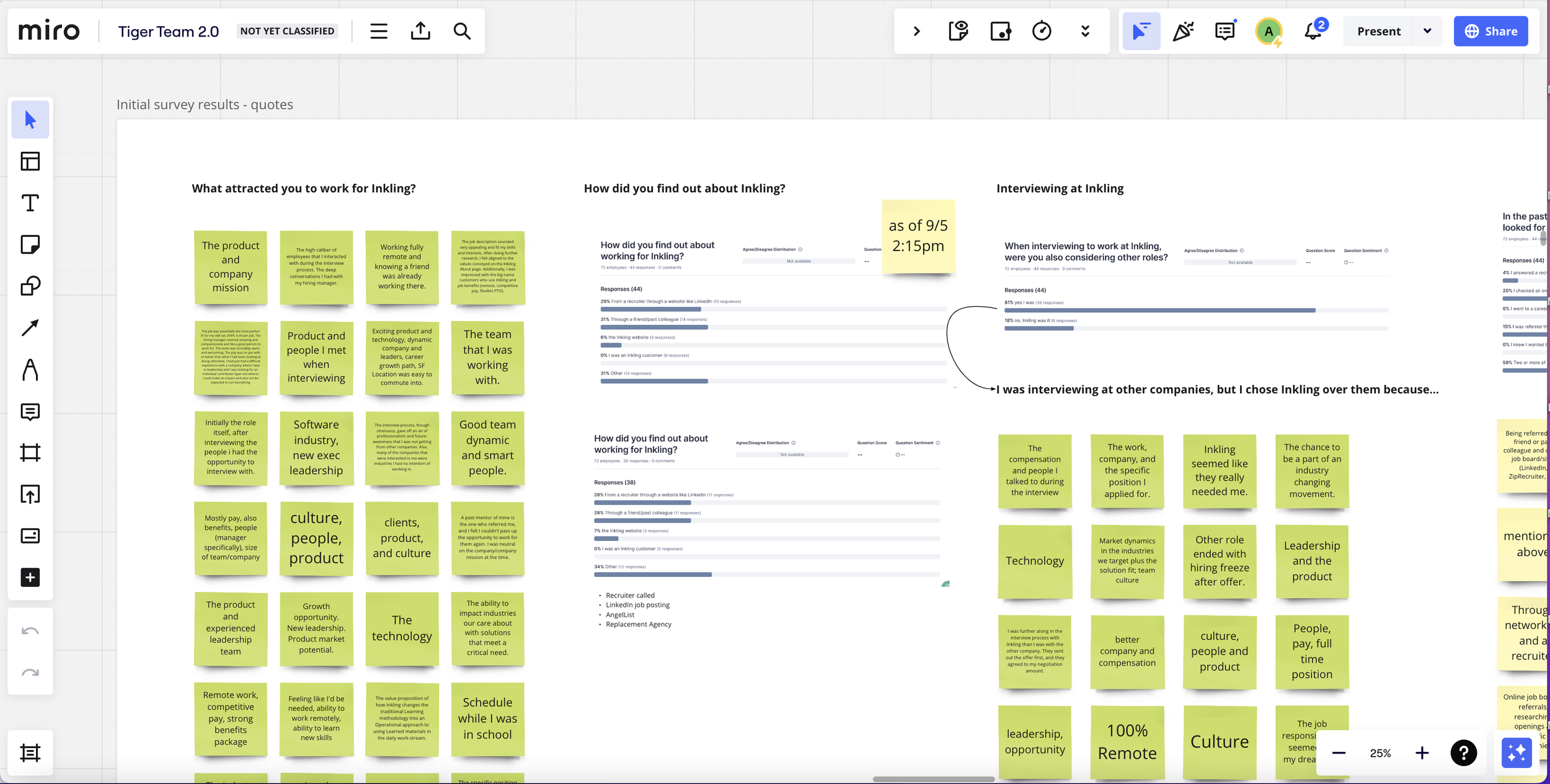Open search with the magnifier icon
1550x784 pixels.
point(462,31)
